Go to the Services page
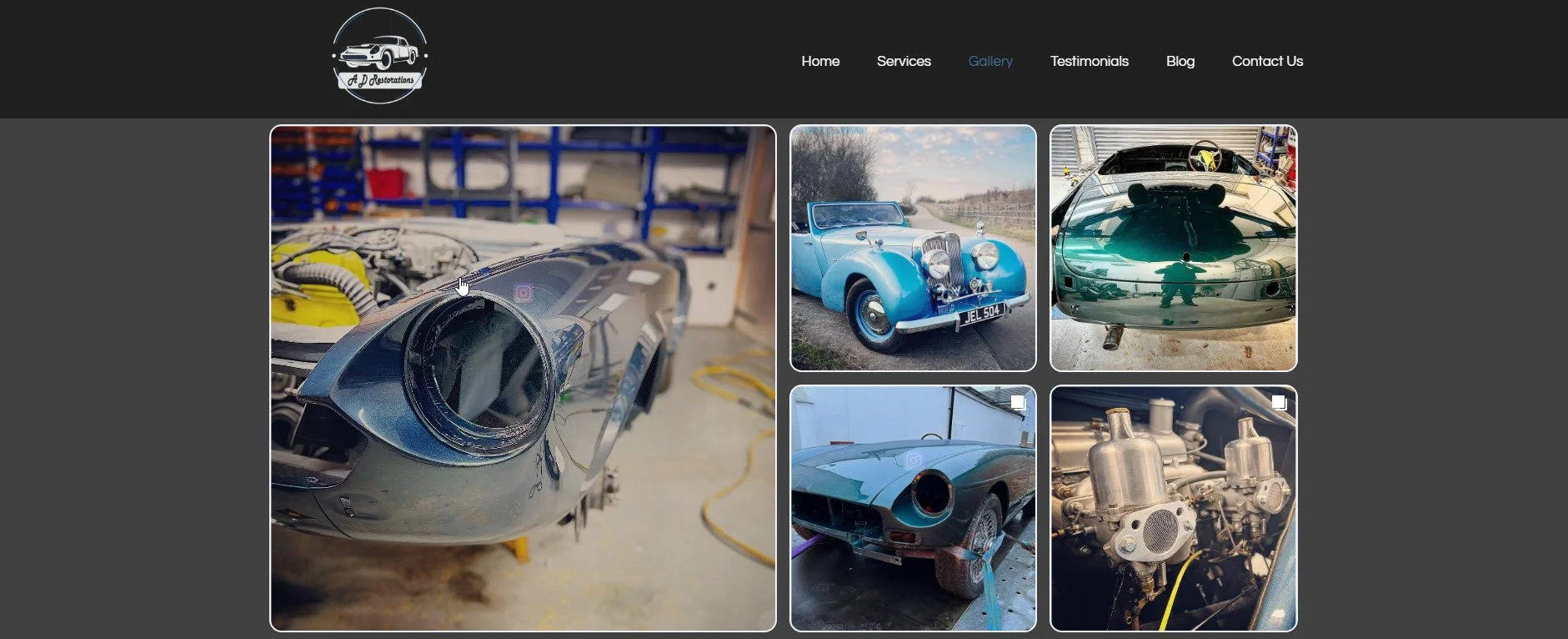The width and height of the screenshot is (1568, 639). tap(904, 61)
